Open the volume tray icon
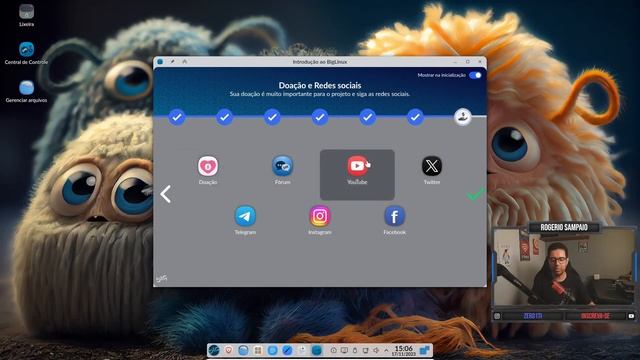640x360 pixels. tap(376, 350)
